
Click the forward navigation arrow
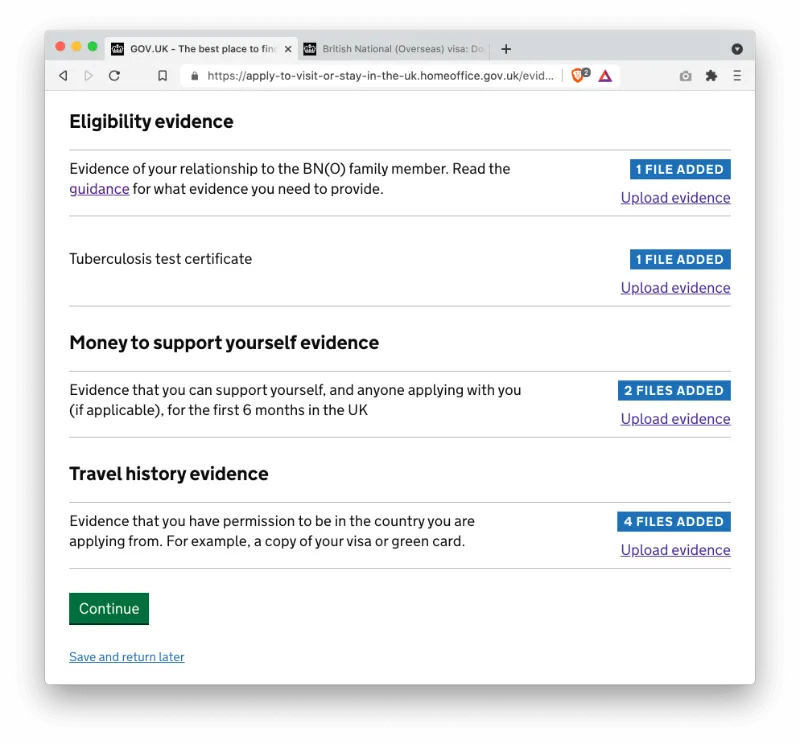pyautogui.click(x=88, y=76)
